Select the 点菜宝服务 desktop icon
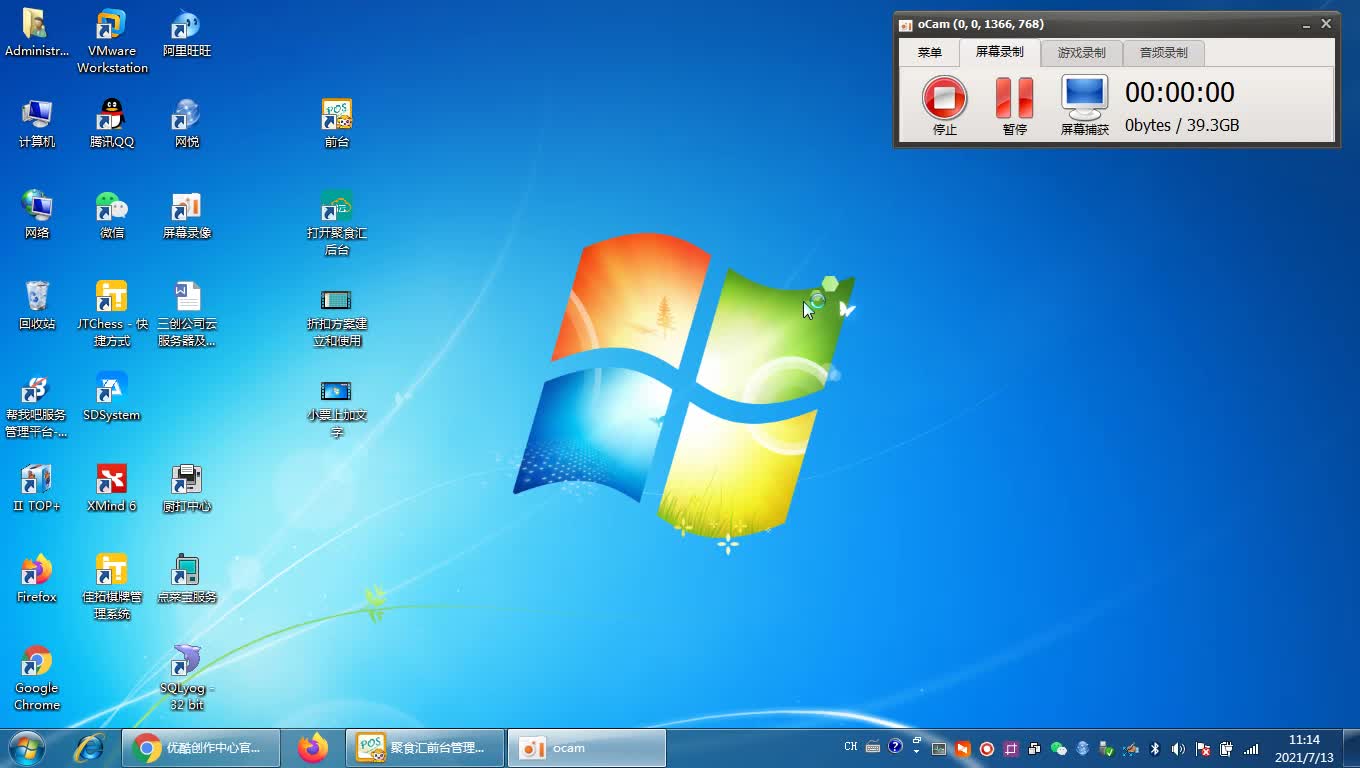 [187, 579]
